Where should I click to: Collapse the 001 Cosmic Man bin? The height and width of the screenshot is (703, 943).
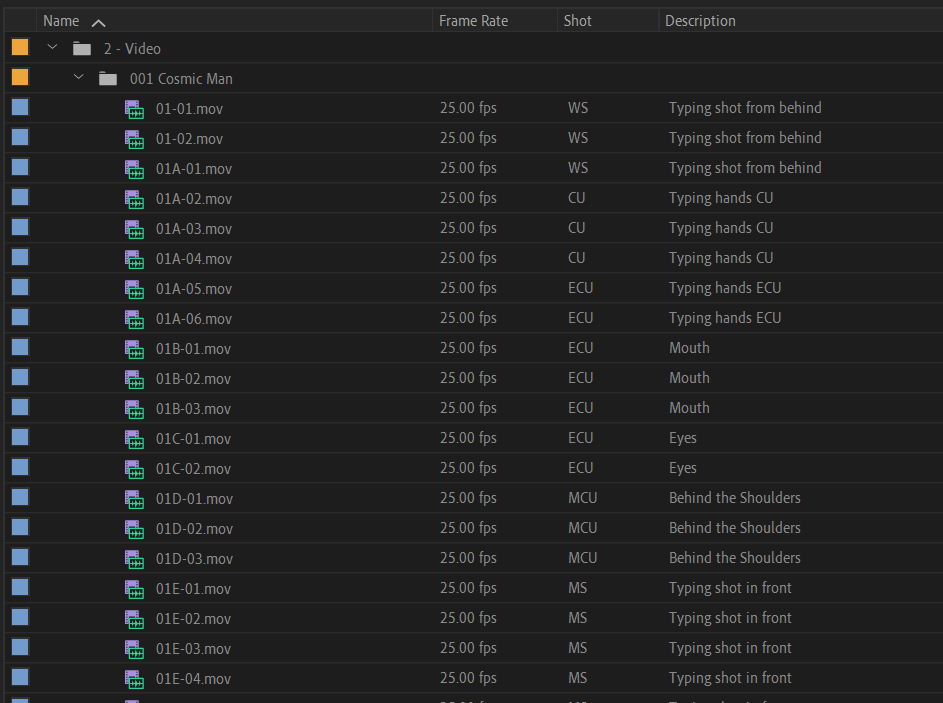click(78, 77)
